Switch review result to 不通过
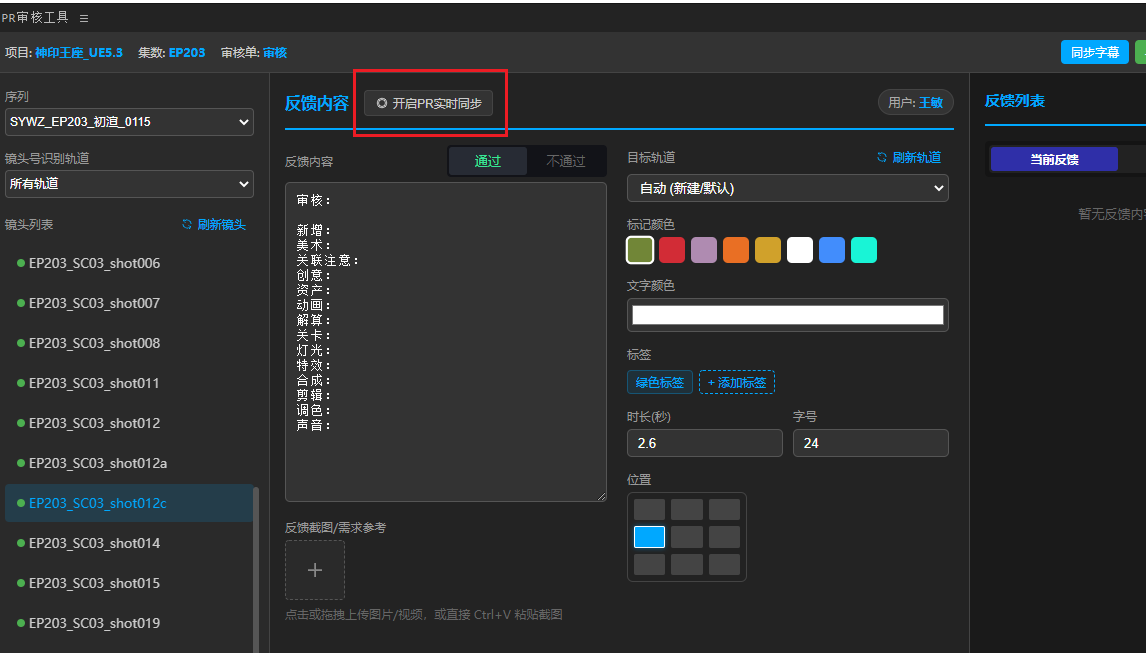 [x=566, y=161]
